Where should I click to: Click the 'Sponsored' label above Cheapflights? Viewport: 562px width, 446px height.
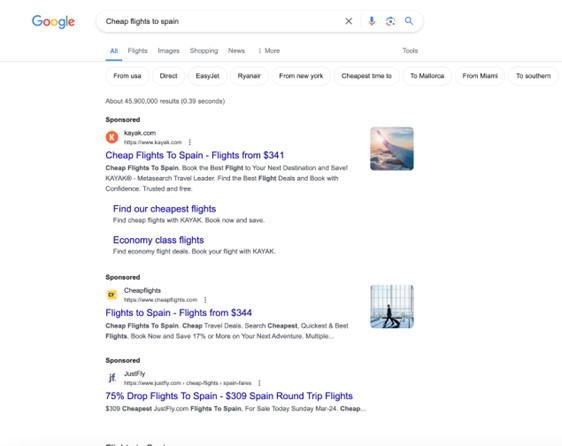pos(123,277)
